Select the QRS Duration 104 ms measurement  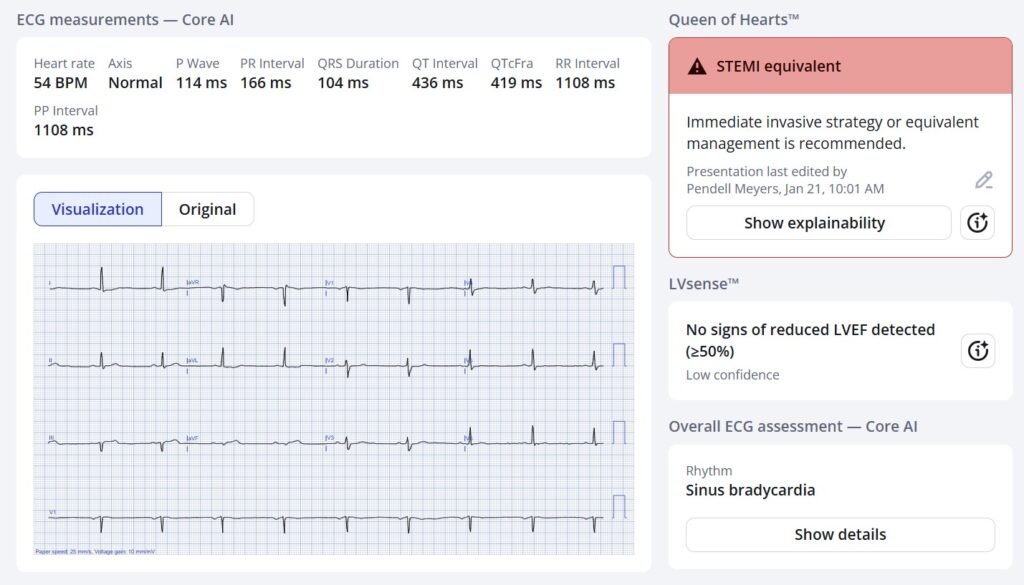(x=343, y=83)
